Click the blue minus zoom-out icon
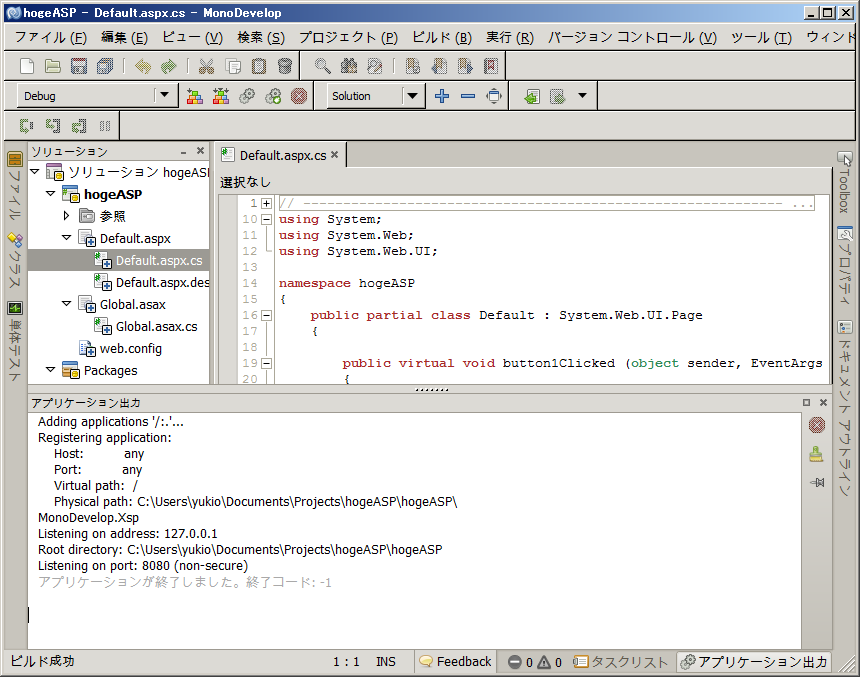 (467, 96)
